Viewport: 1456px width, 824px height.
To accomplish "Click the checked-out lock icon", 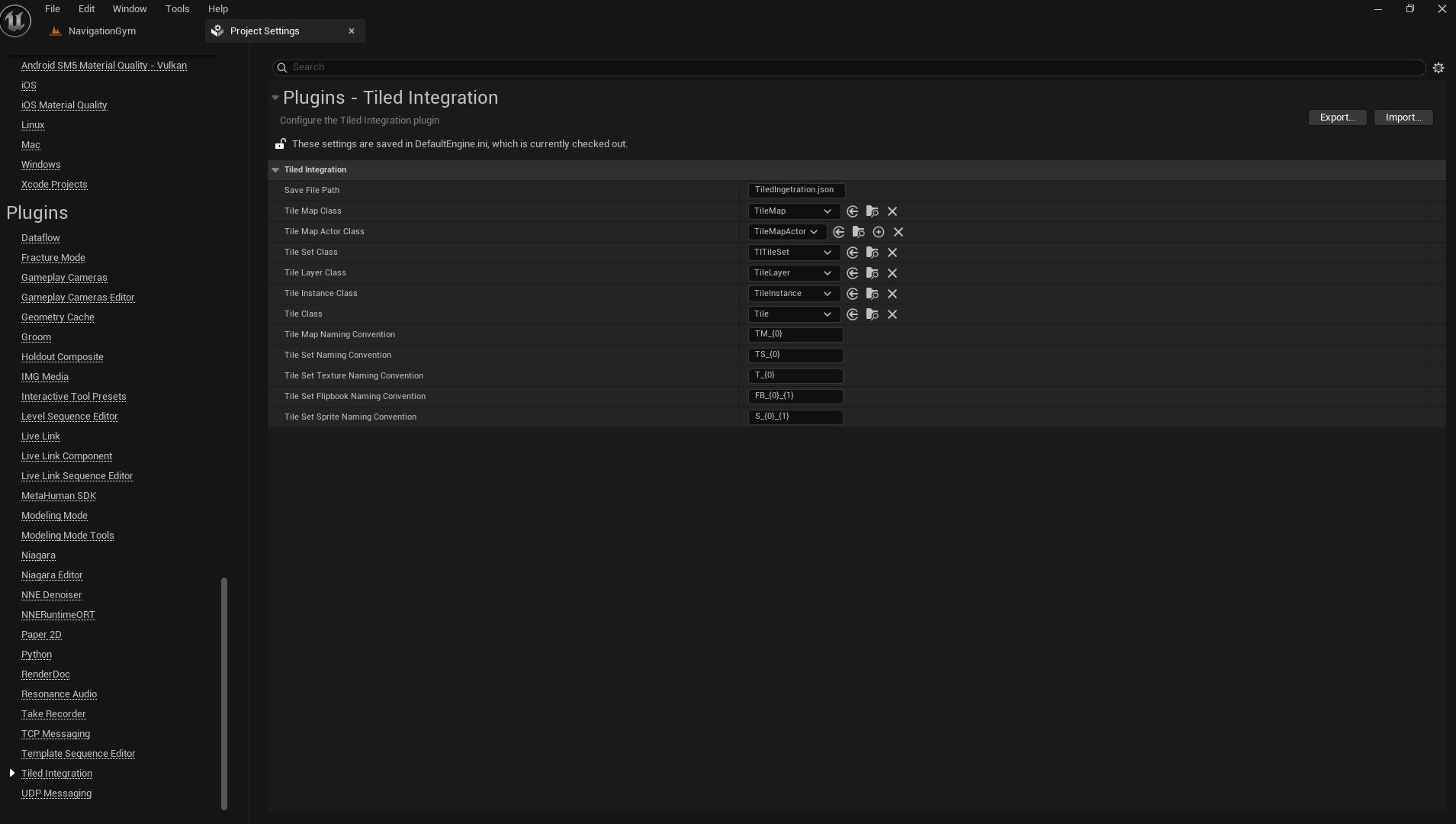I will [x=281, y=143].
